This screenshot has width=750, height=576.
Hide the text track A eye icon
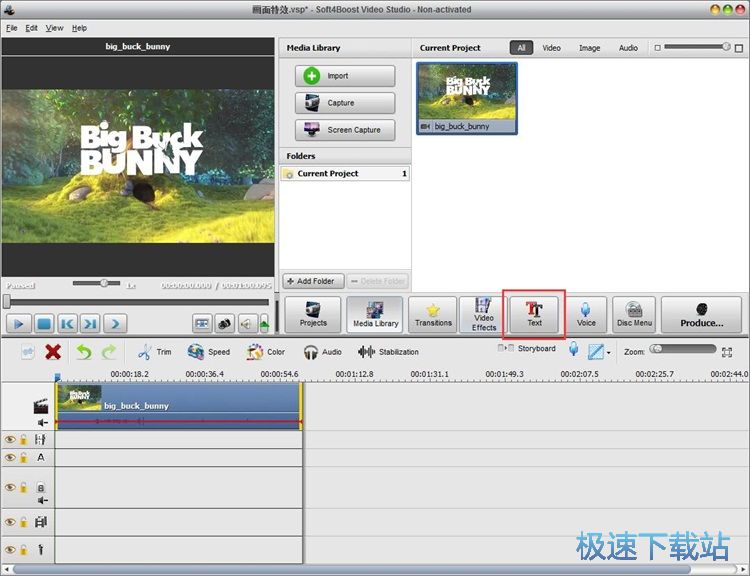pos(10,457)
